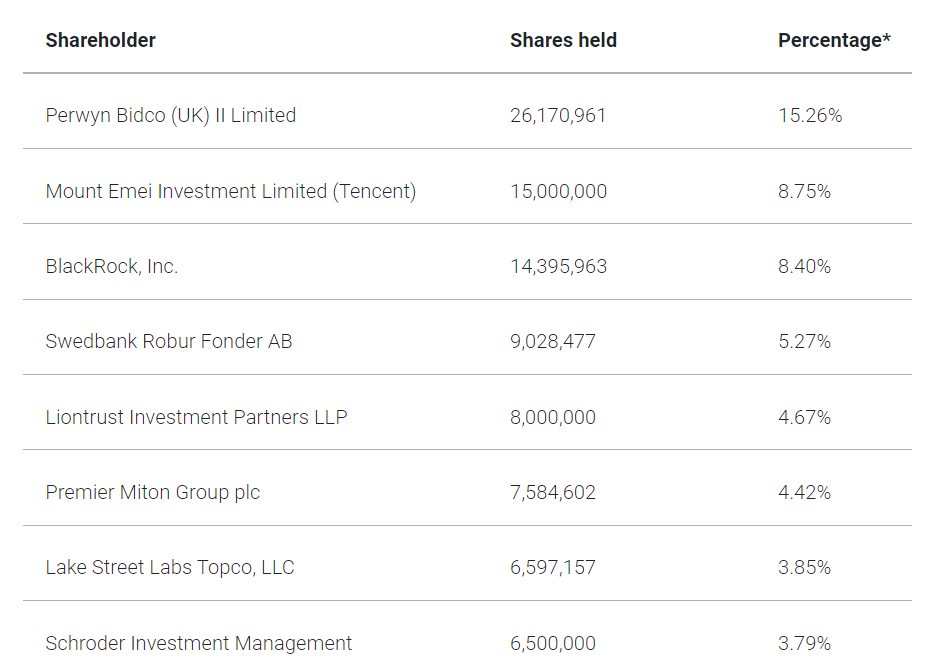Click the Shares held column header
The image size is (928, 671).
pyautogui.click(x=563, y=41)
